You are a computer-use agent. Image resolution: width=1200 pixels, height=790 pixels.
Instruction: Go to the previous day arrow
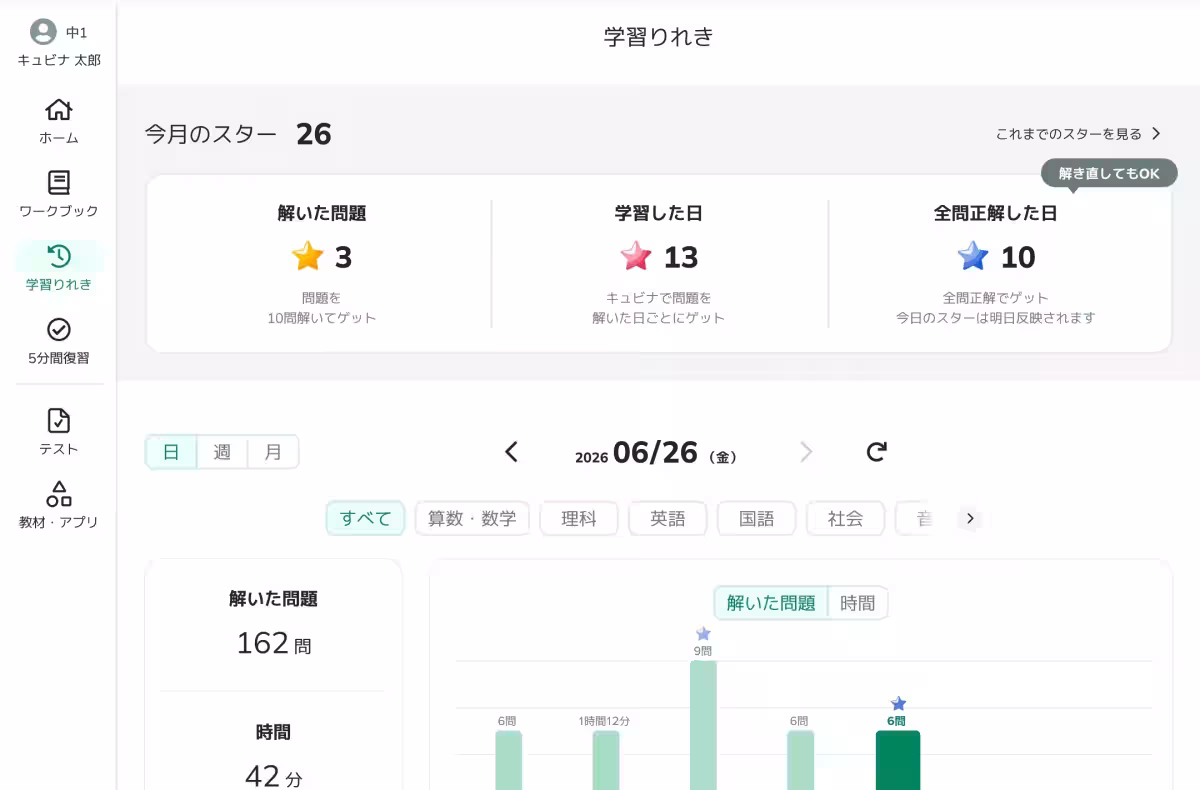pyautogui.click(x=511, y=452)
